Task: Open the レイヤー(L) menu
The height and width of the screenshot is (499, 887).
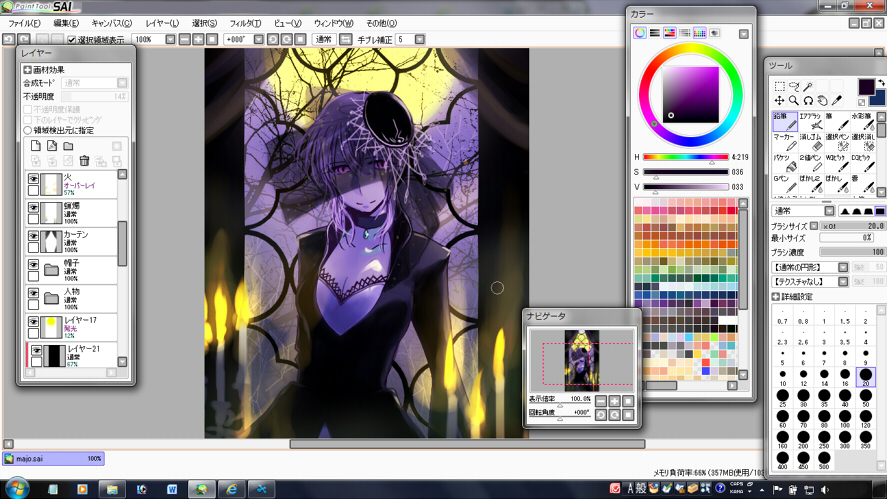Action: [x=162, y=23]
